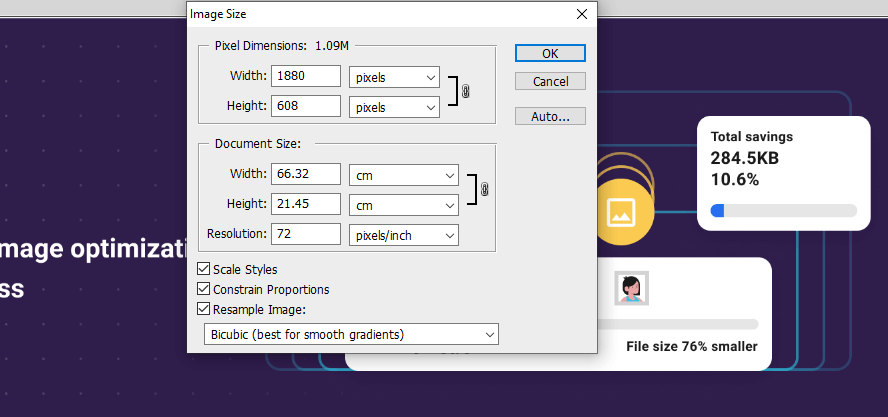Click the 'Document Size:' group label
The image size is (888, 417).
(x=258, y=144)
